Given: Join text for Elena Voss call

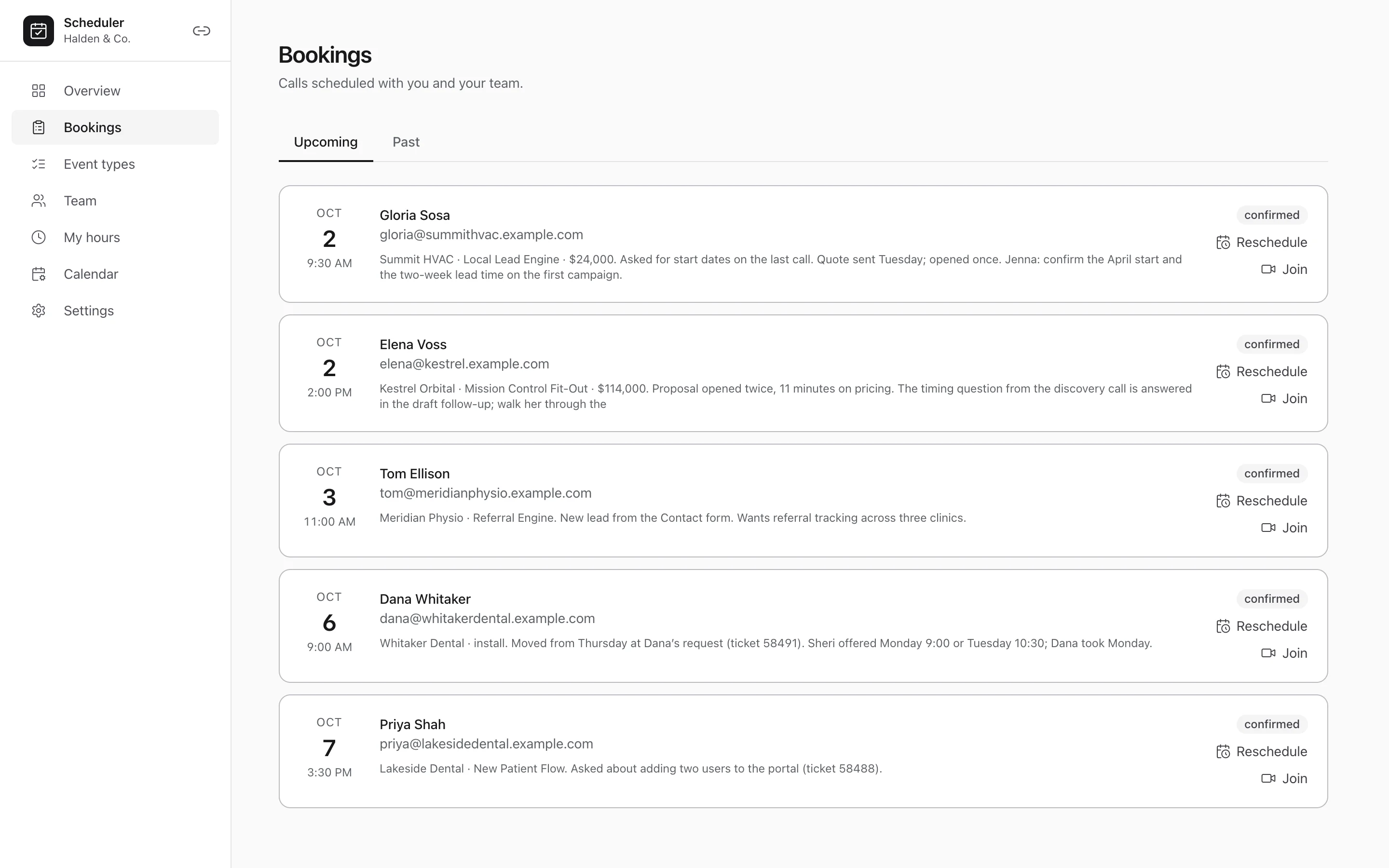Looking at the screenshot, I should tap(1294, 398).
